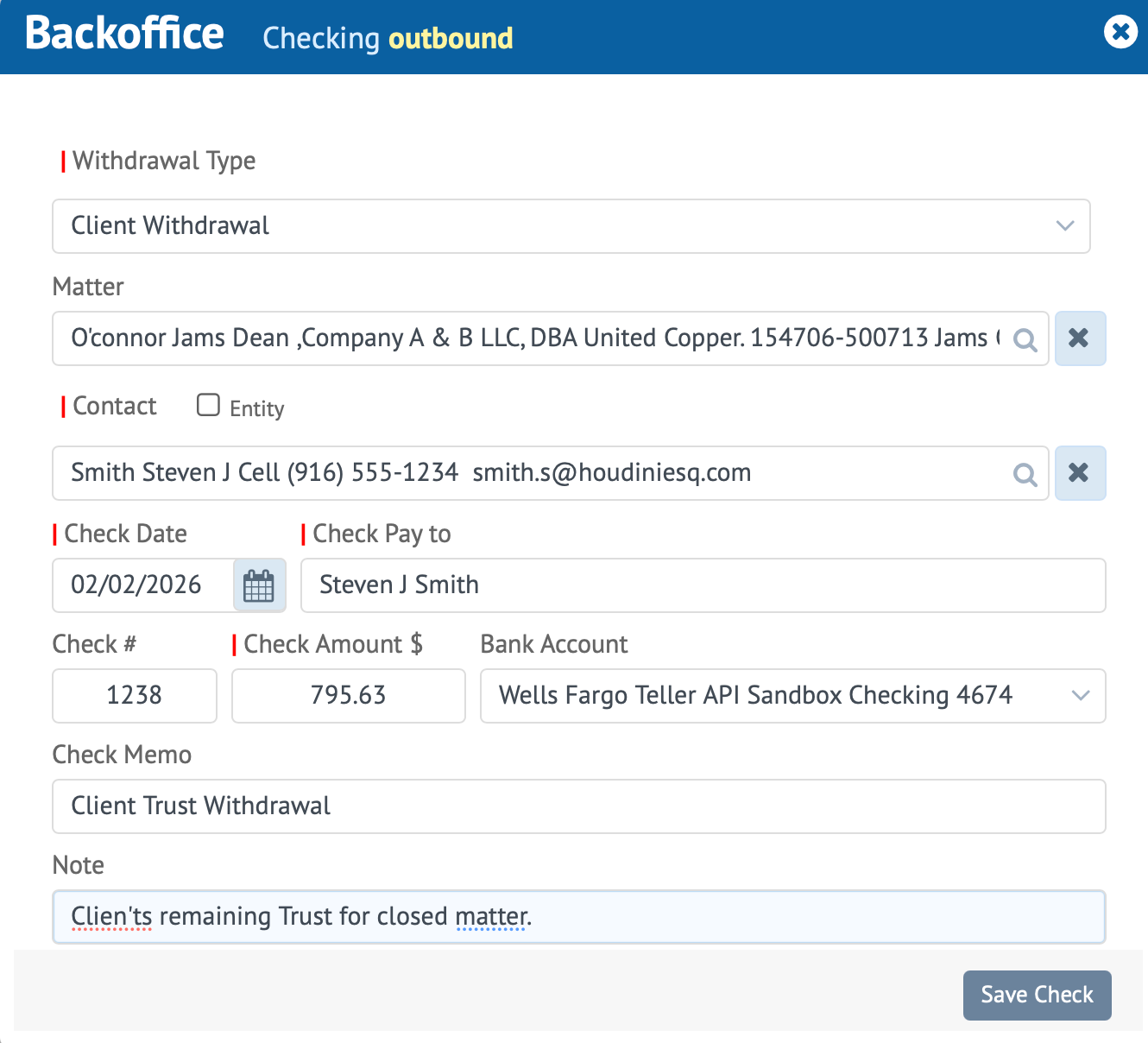
Task: Click the Save Check button
Action: tap(1037, 995)
